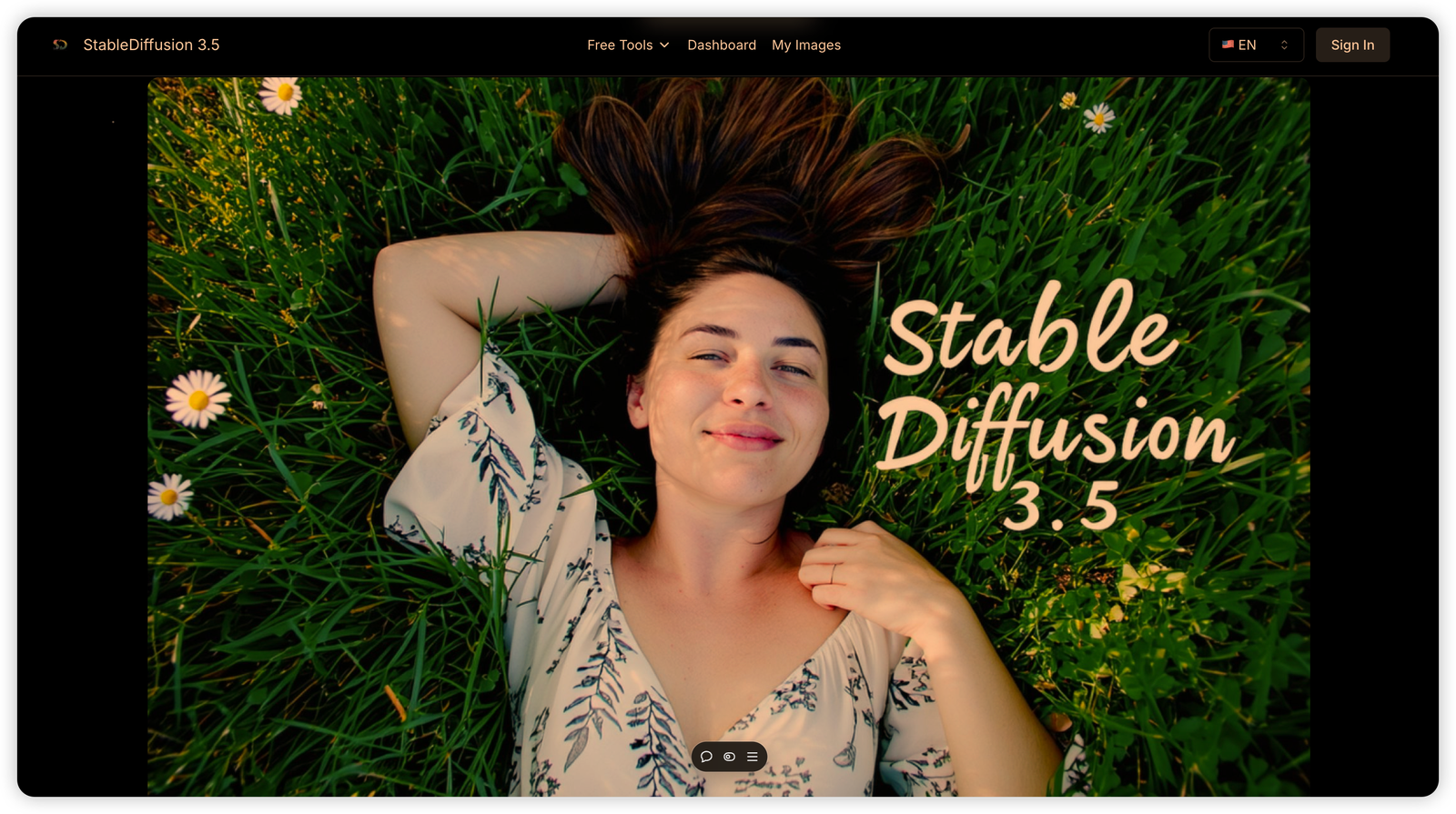Open the hamburger menu icon in the floating toolbar
The image size is (1456, 814).
click(753, 757)
